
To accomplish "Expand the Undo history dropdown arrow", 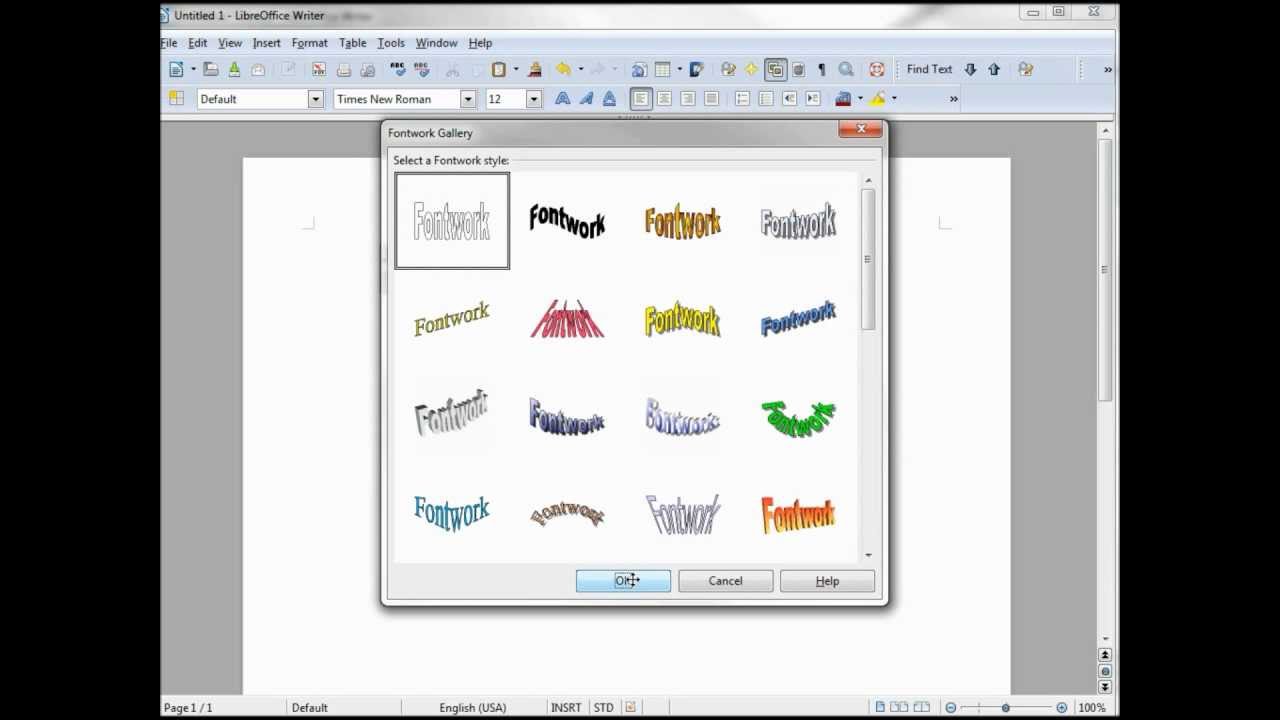I will pyautogui.click(x=580, y=69).
